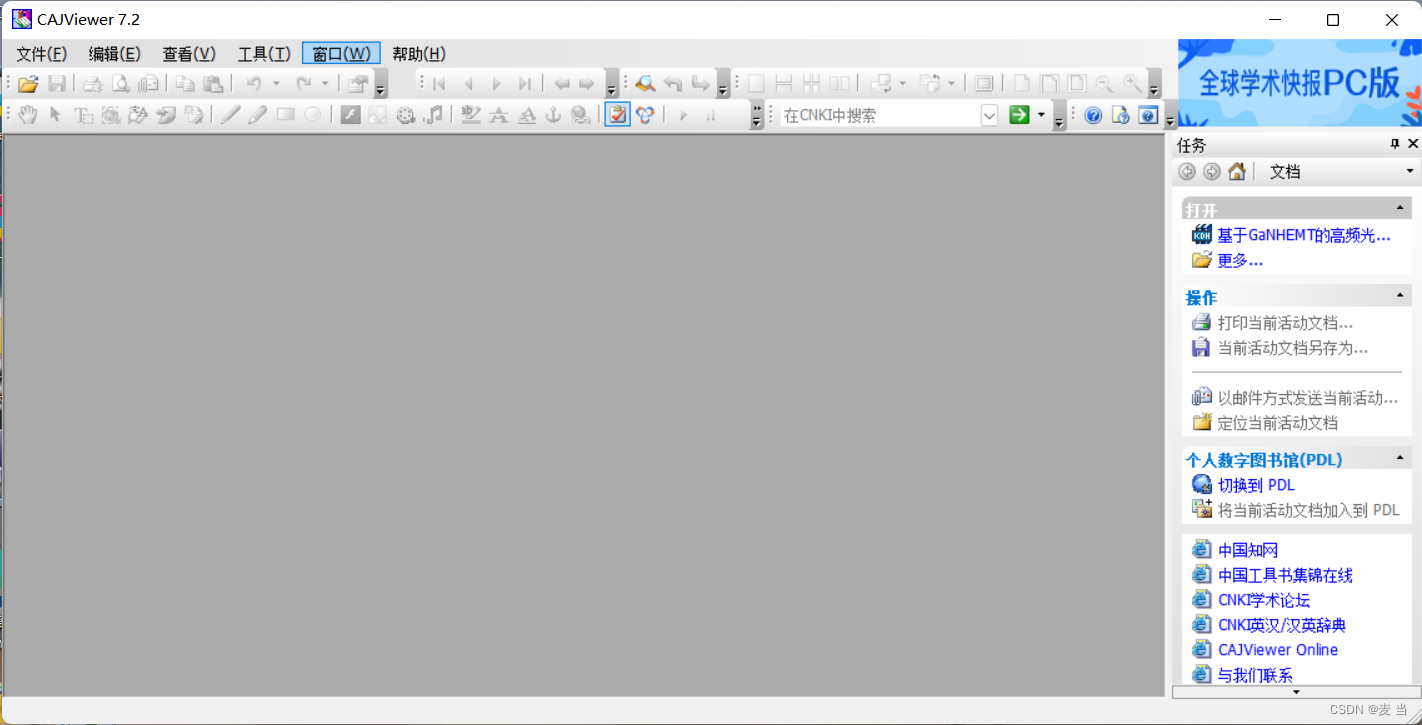
Task: Open the Undo history dropdown arrow
Action: pos(276,84)
